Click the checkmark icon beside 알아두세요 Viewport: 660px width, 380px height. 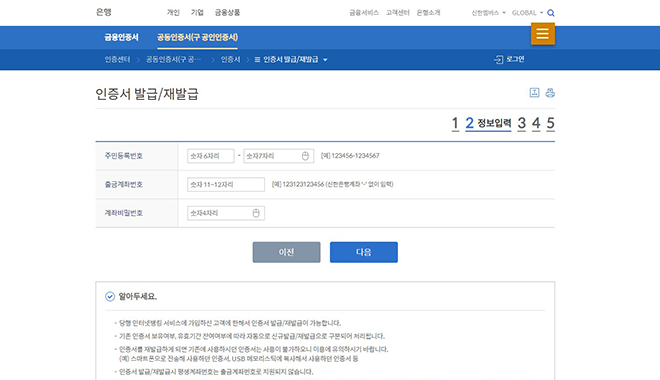point(110,297)
